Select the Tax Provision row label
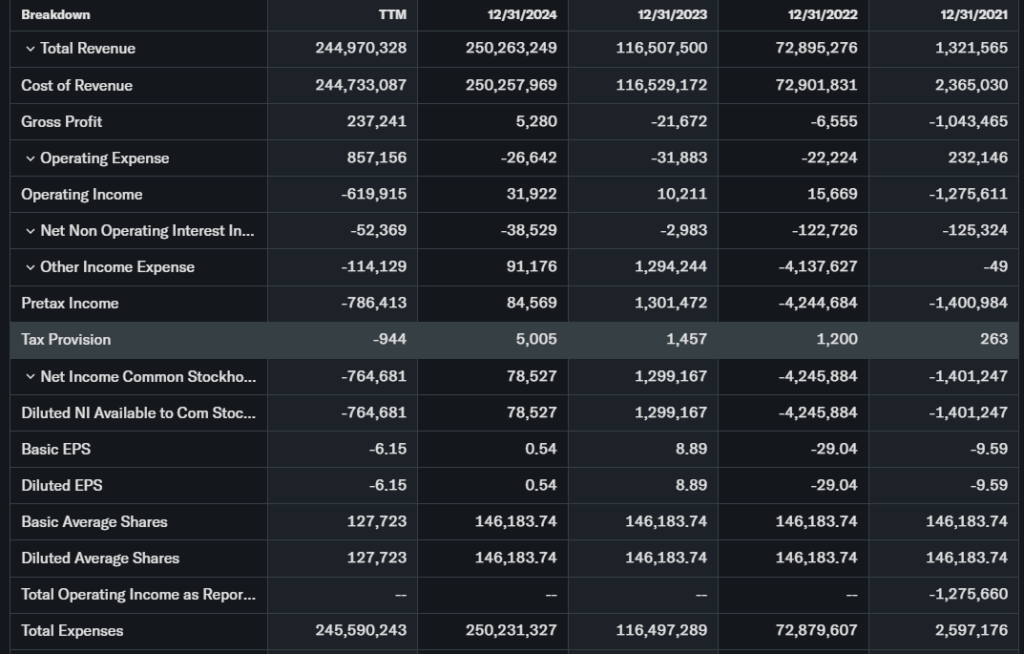 tap(66, 340)
